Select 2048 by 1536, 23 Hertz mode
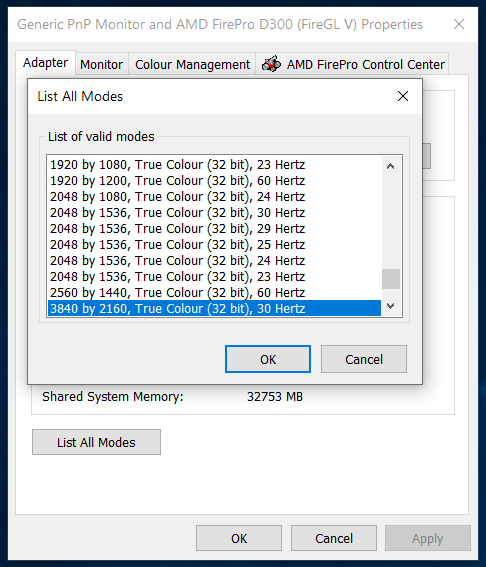 click(214, 276)
